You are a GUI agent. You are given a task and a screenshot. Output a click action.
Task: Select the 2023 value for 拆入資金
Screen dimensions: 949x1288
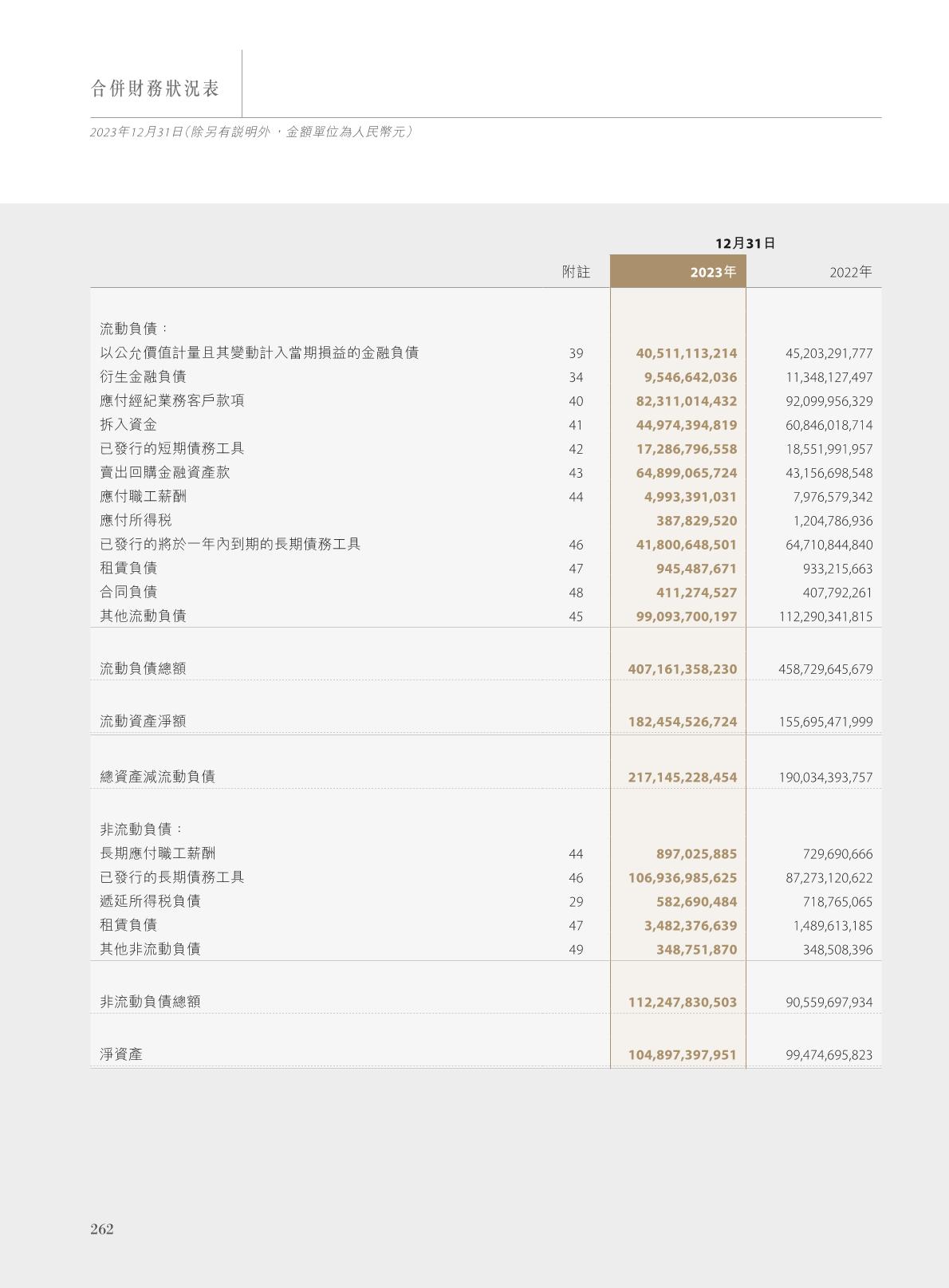(x=686, y=425)
